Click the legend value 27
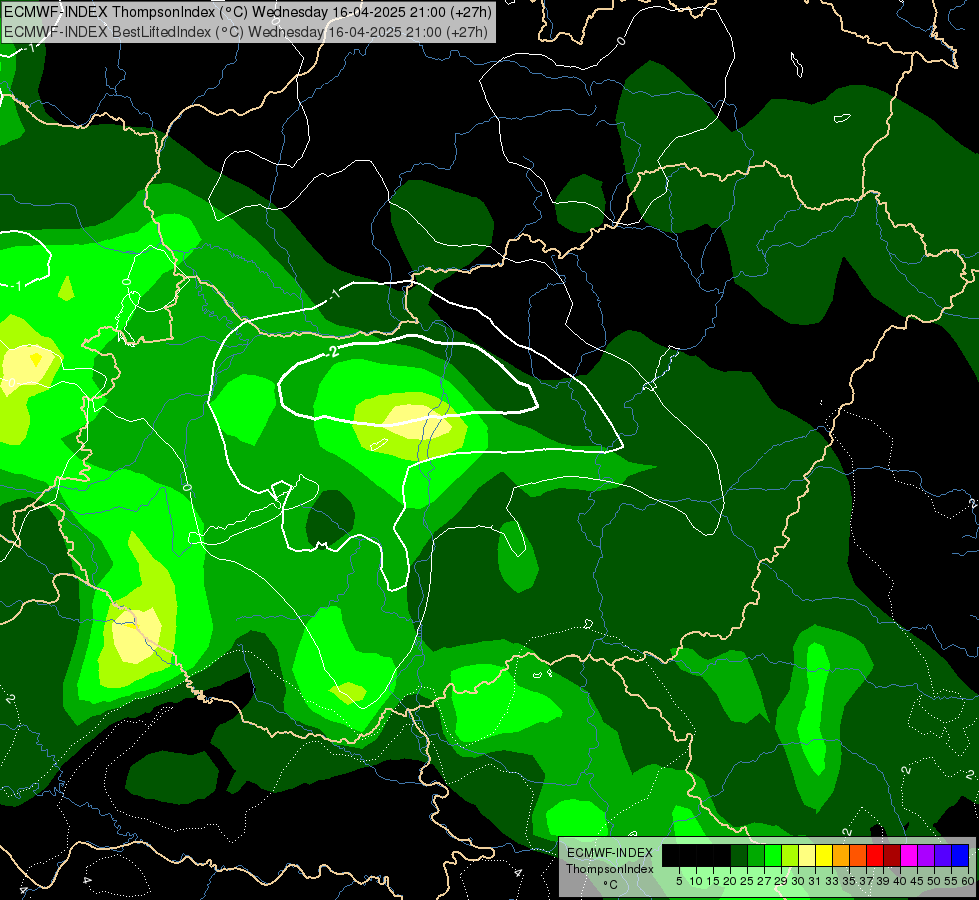979x900 pixels. click(x=764, y=881)
